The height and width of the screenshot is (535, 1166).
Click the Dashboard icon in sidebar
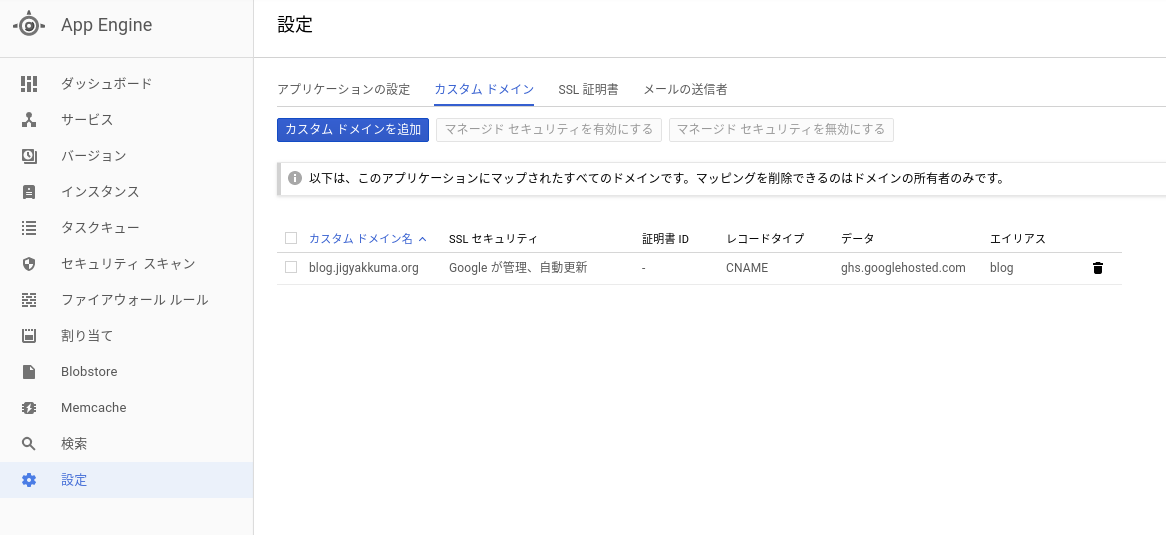[29, 84]
